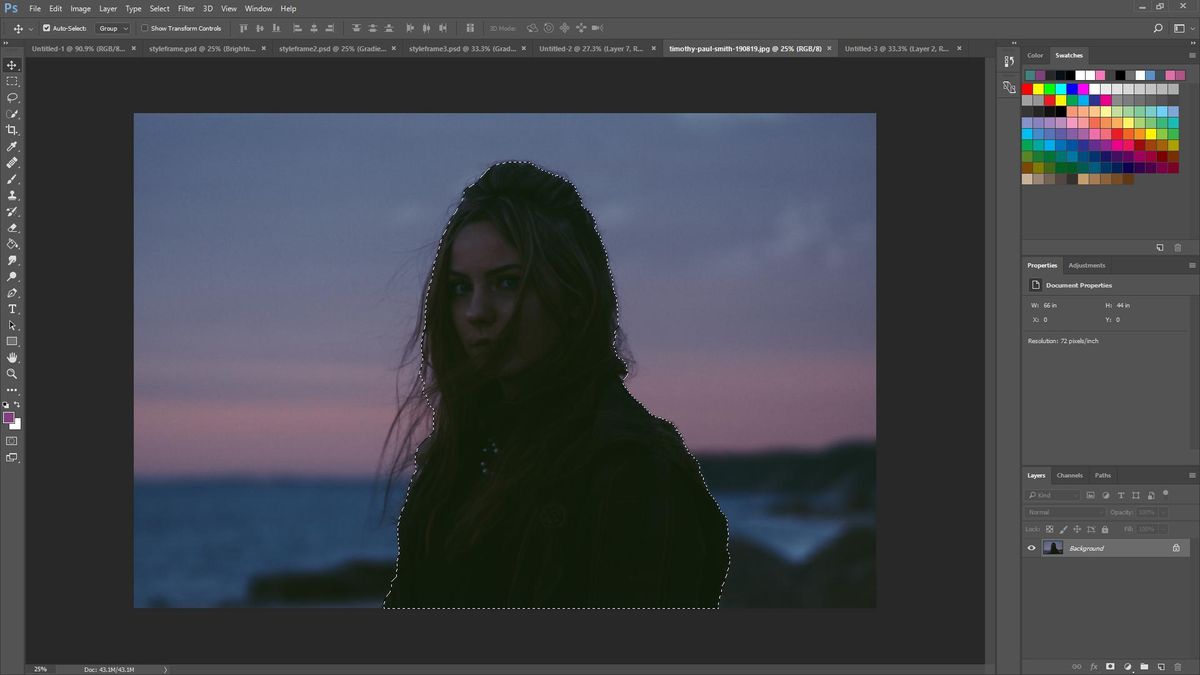The width and height of the screenshot is (1200, 675).
Task: Activate the Clone Stamp tool
Action: pos(12,195)
